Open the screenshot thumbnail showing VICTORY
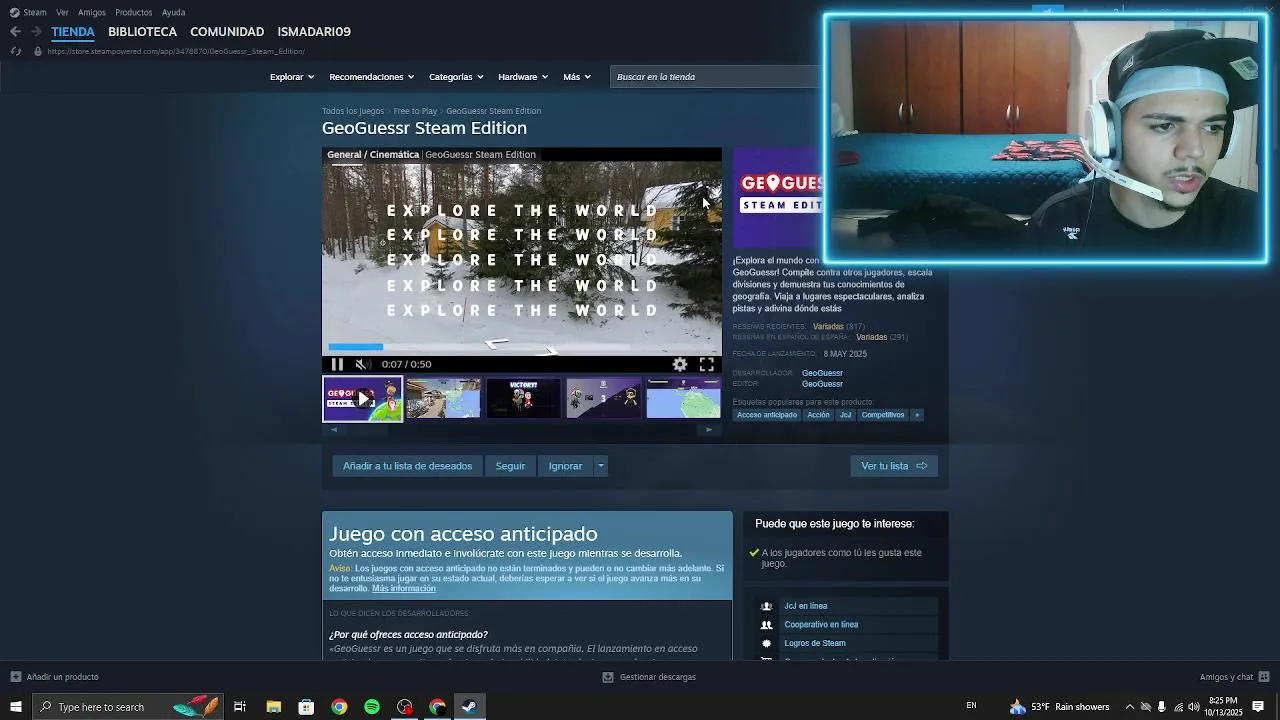 (x=523, y=398)
